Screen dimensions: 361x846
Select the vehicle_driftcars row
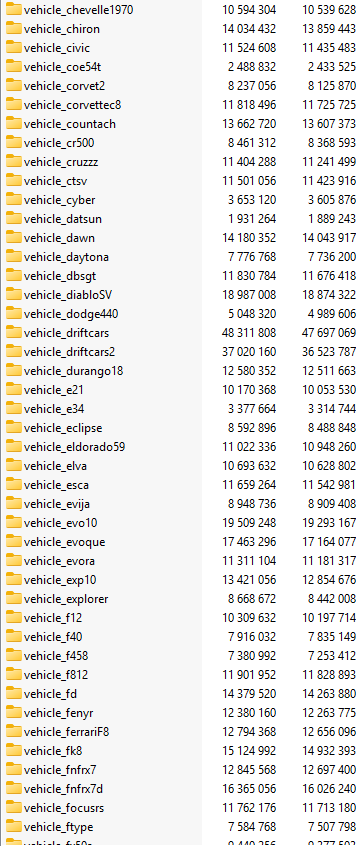181,333
